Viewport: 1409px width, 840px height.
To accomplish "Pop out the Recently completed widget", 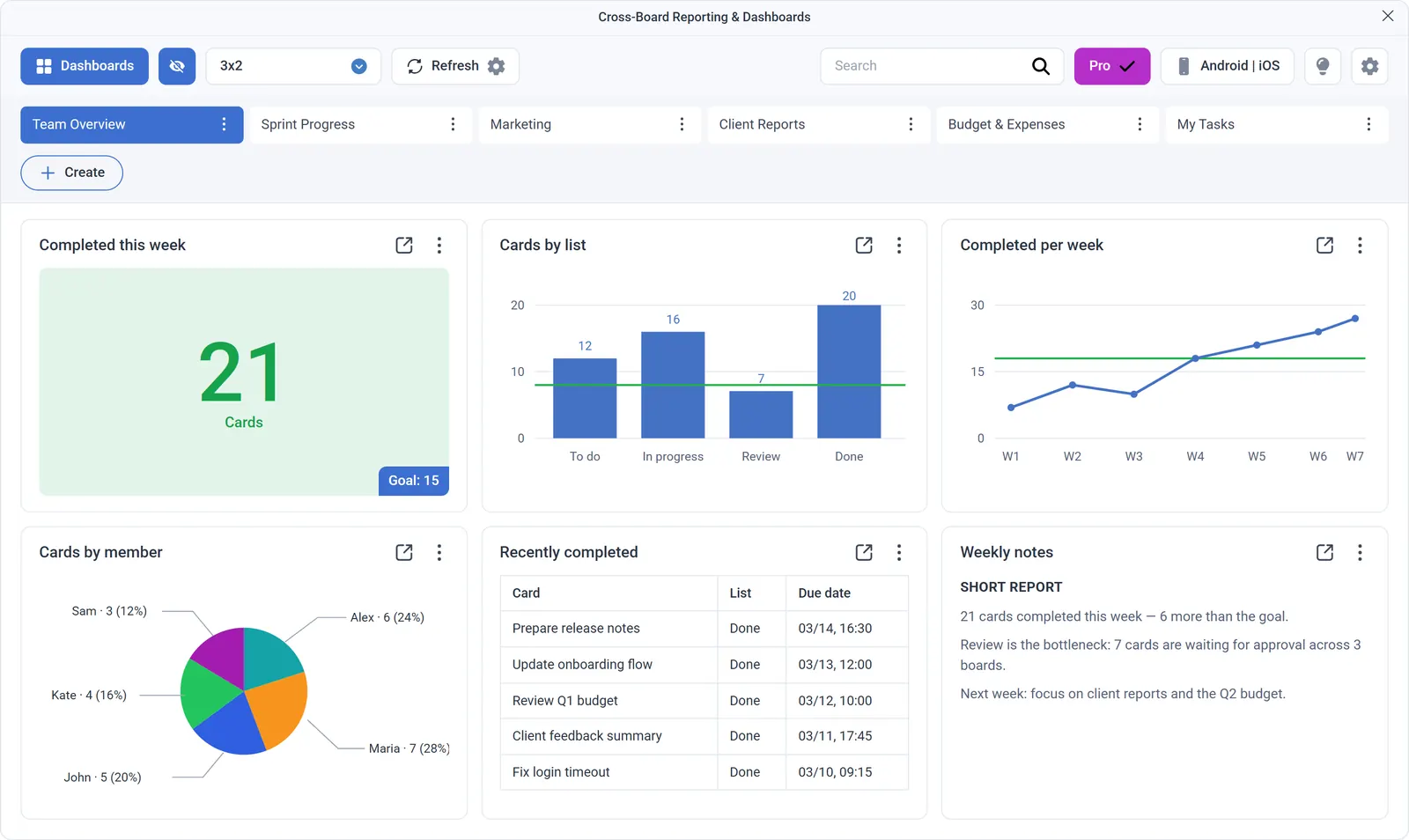I will tap(864, 552).
